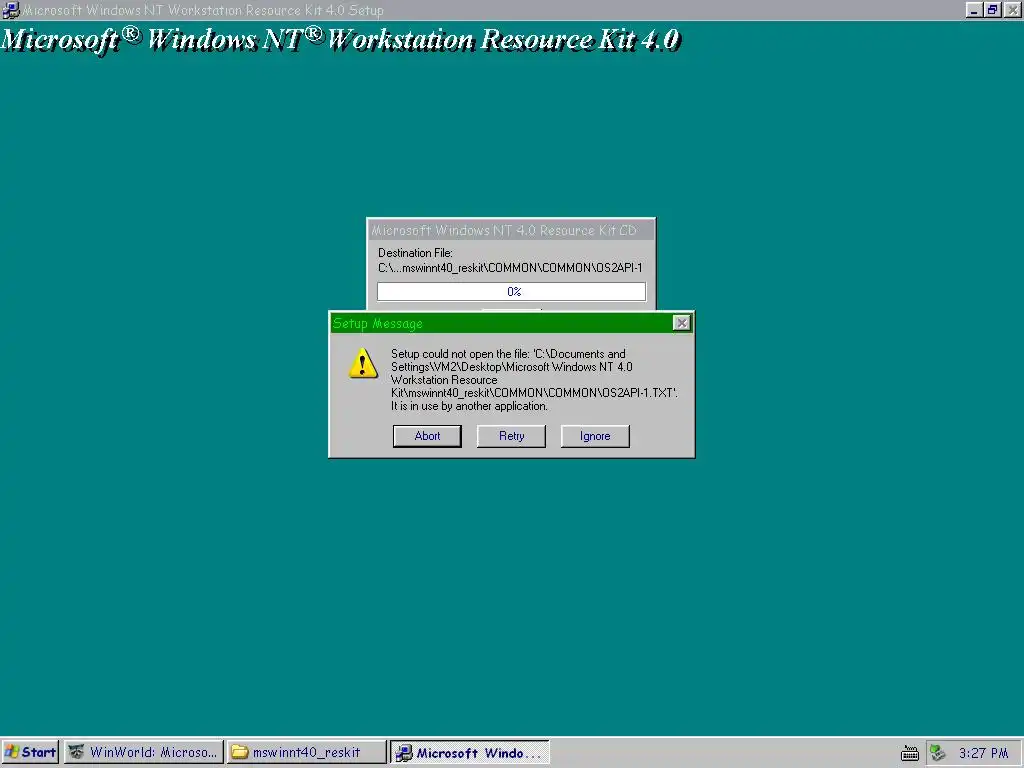Viewport: 1024px width, 768px height.
Task: Click the setup icon in main title bar
Action: 10,10
